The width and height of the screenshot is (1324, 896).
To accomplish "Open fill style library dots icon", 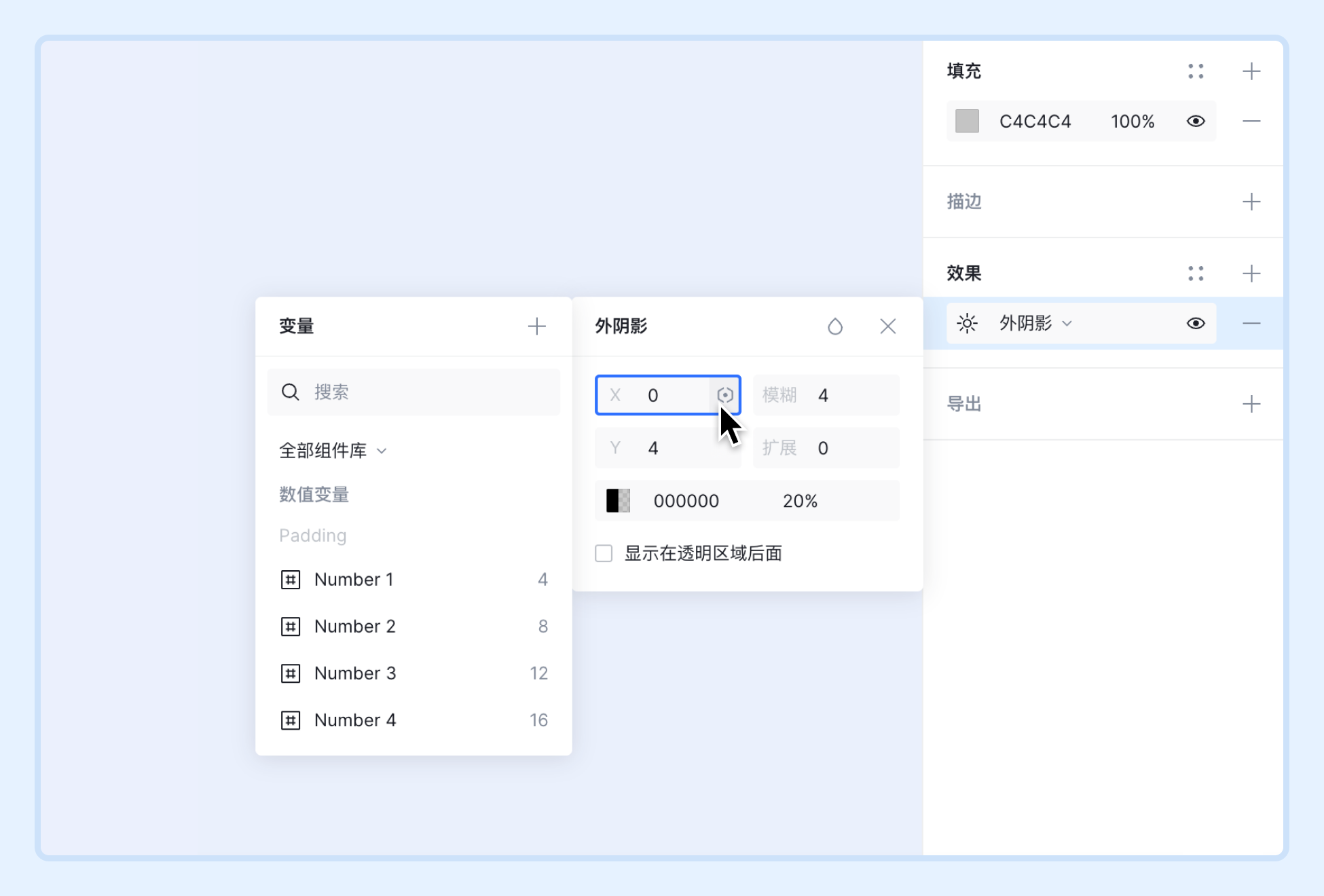I will 1196,71.
